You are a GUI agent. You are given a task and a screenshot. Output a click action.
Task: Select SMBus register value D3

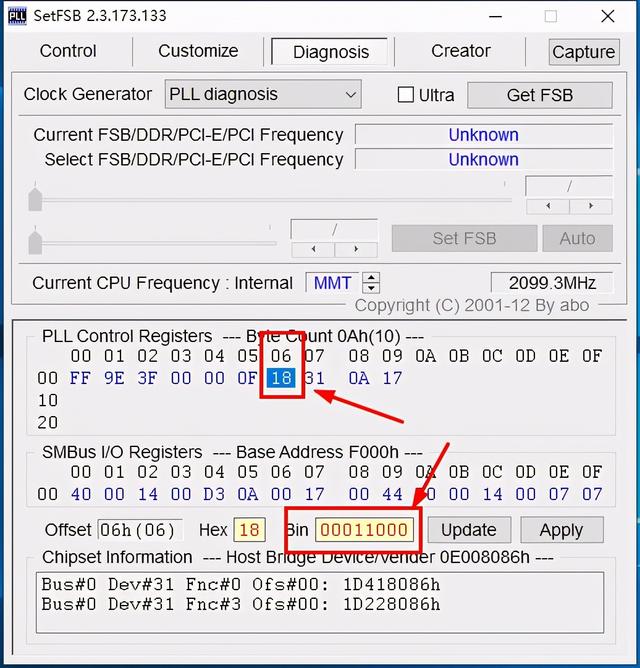pyautogui.click(x=214, y=494)
